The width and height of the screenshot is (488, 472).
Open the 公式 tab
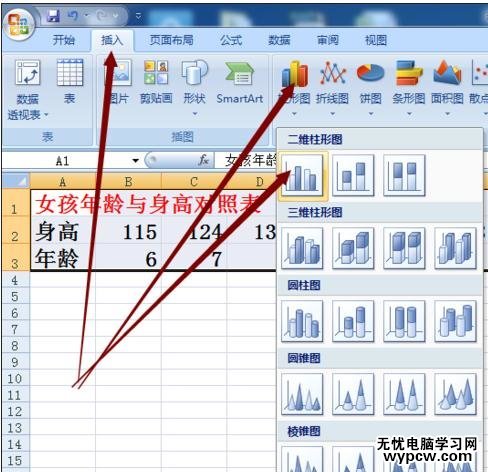pos(231,40)
